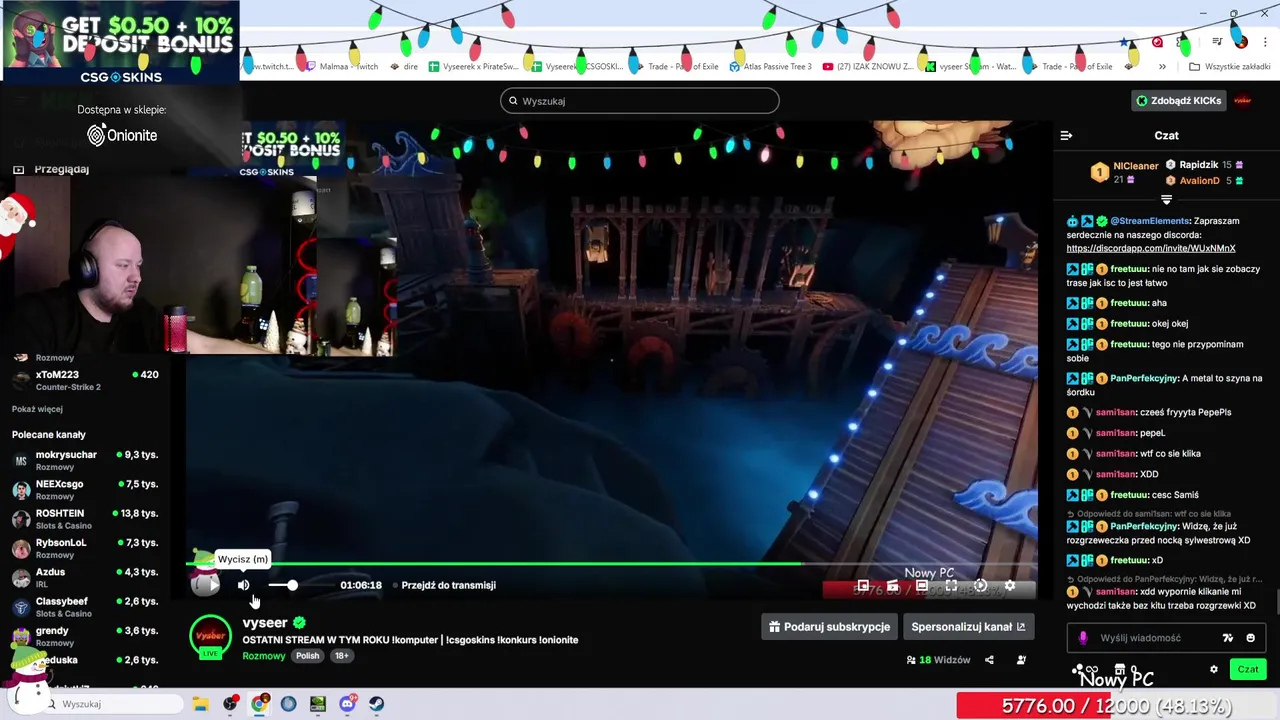Open the vyseer channel avatar

pos(210,637)
